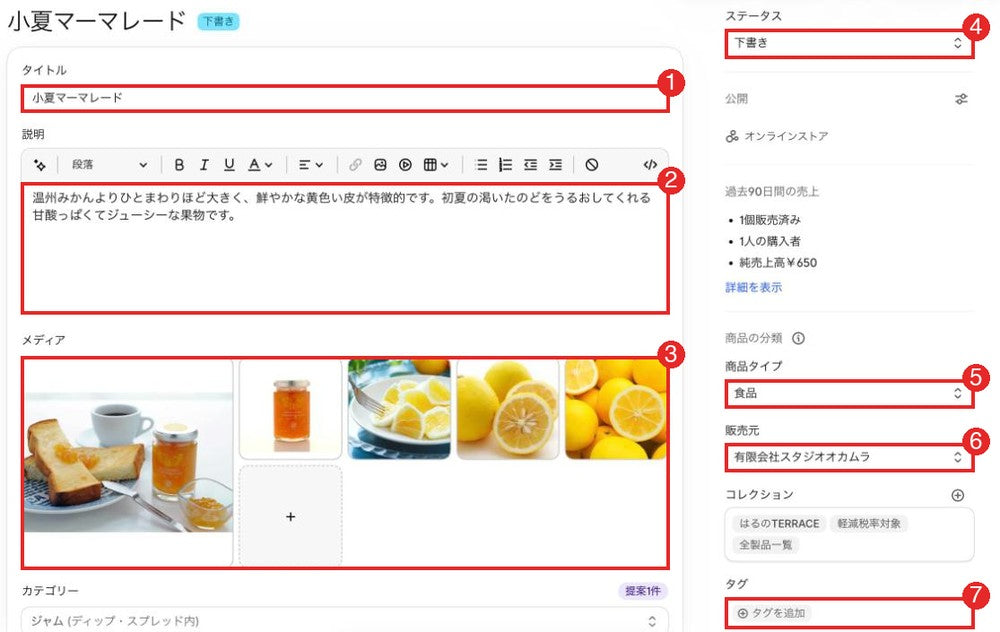
Task: Select the toast and marmalade main image
Action: click(x=128, y=463)
